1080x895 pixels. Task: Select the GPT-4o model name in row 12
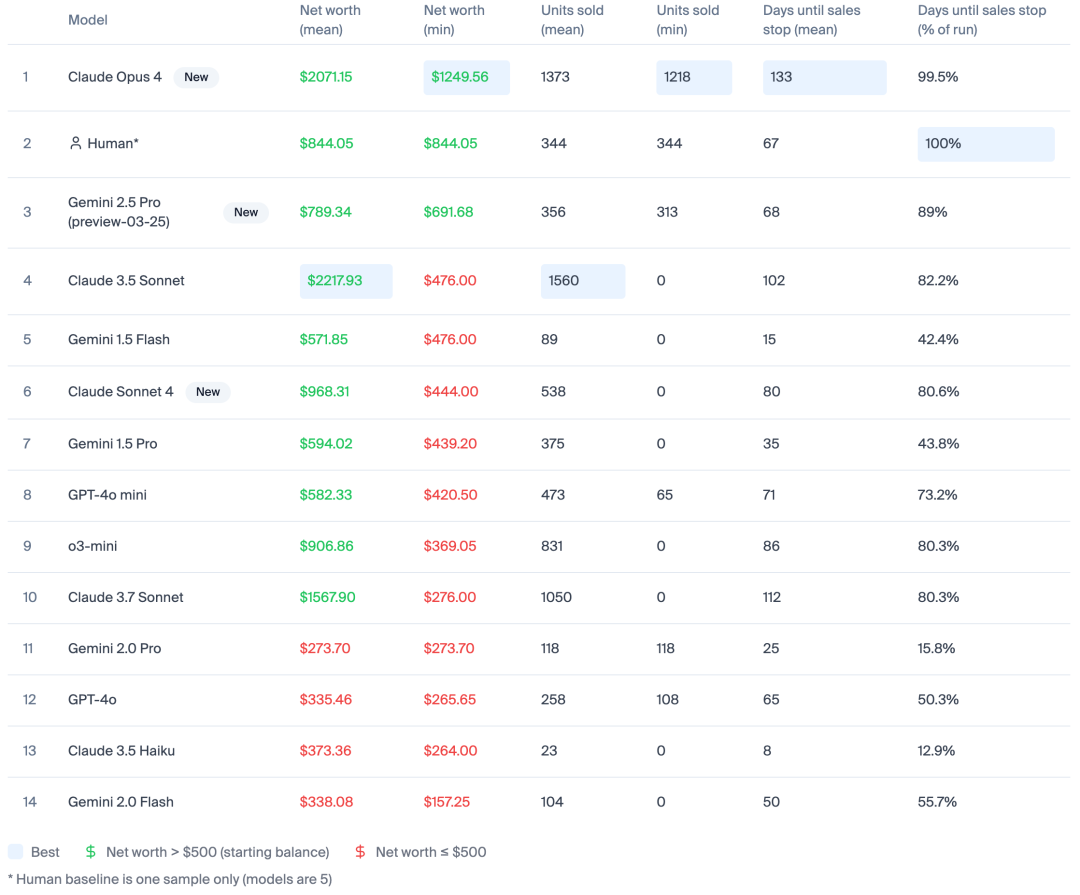click(92, 700)
